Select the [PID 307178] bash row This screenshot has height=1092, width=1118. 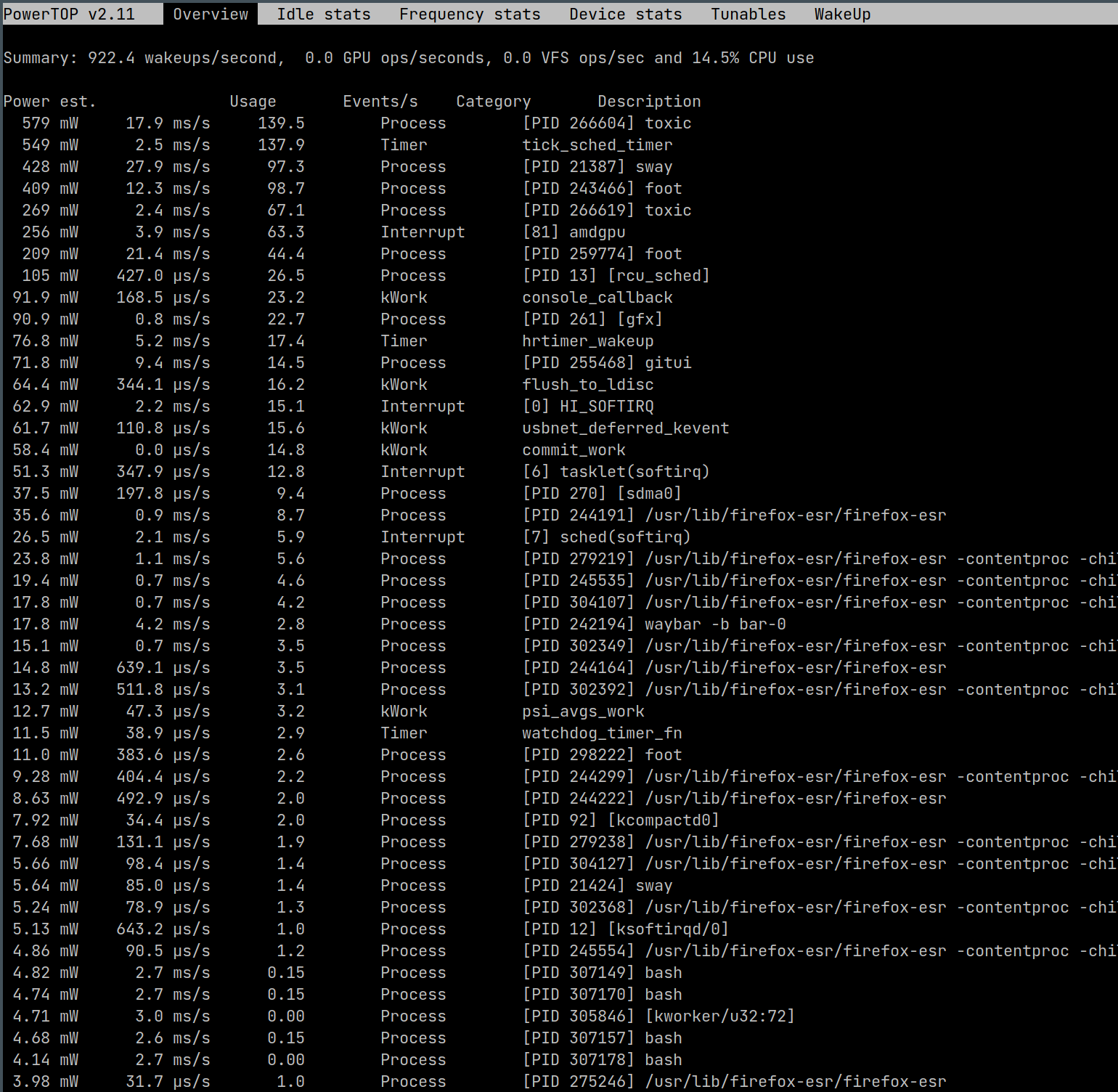559,1060
